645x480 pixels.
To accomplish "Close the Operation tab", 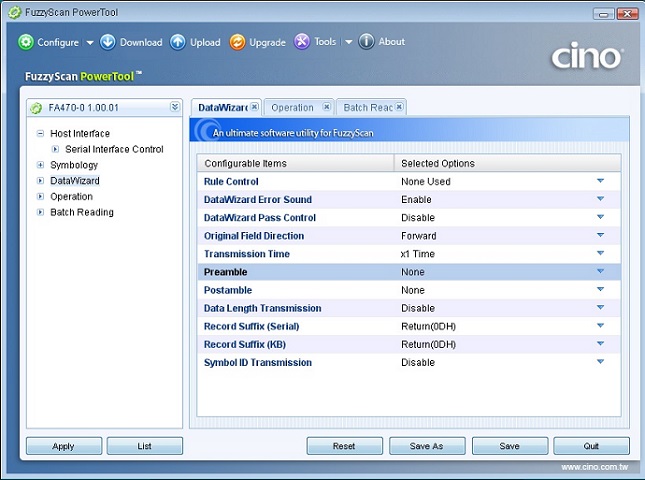I will 327,107.
